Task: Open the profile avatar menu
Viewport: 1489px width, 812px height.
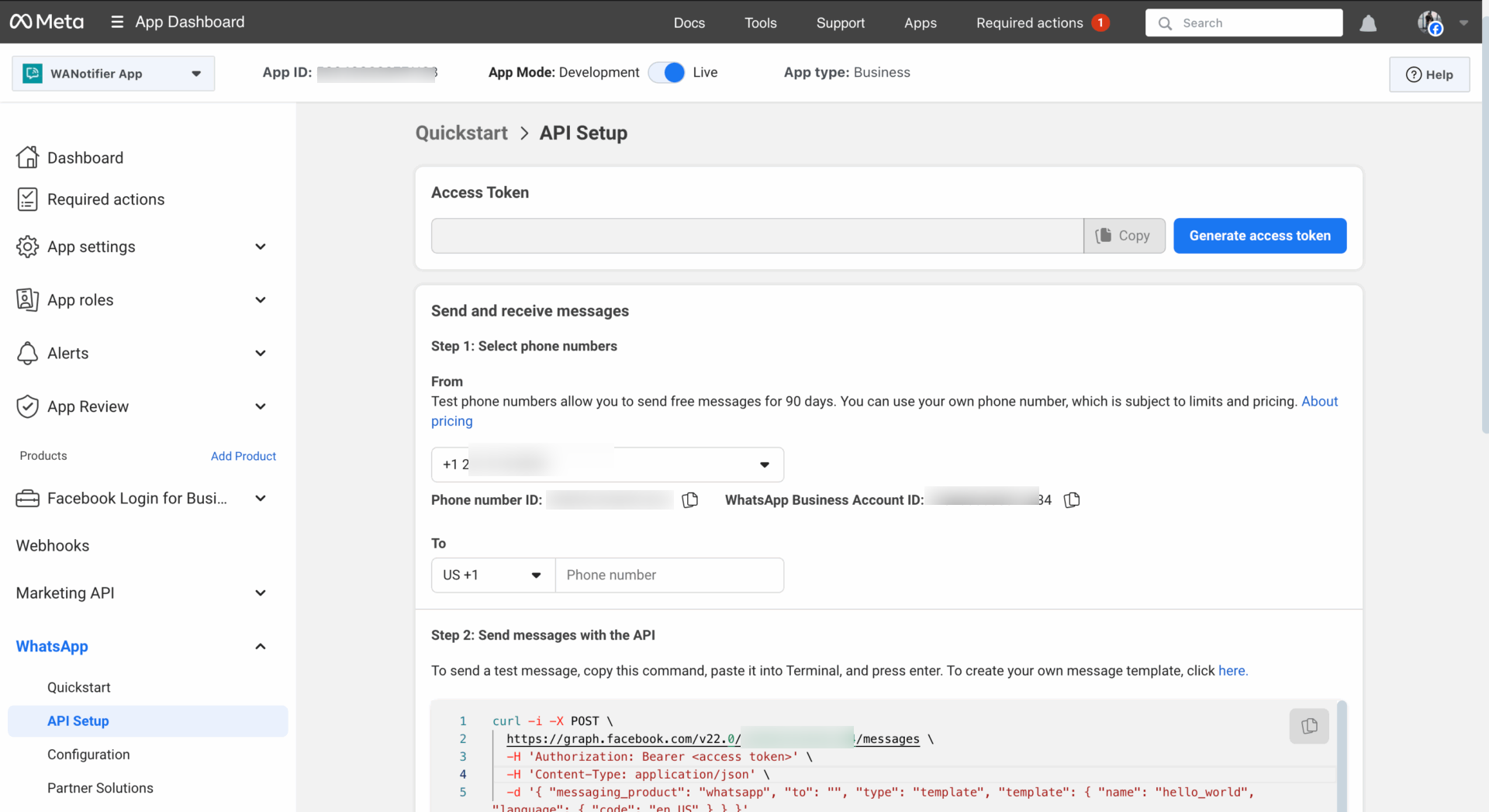Action: [x=1429, y=22]
